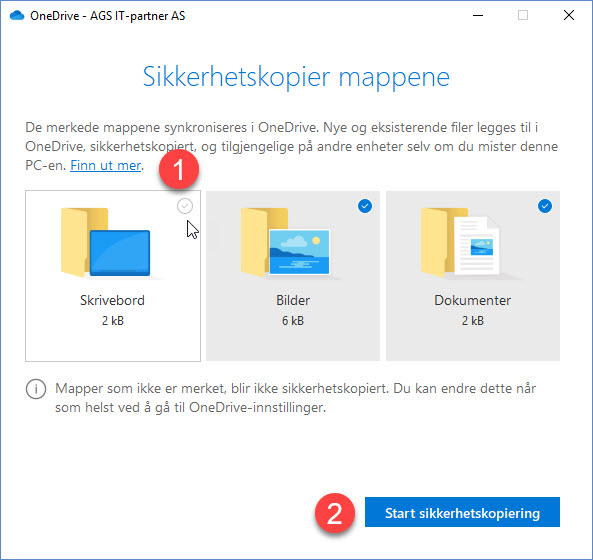Minimize the OneDrive window
The image size is (593, 560).
tap(478, 16)
